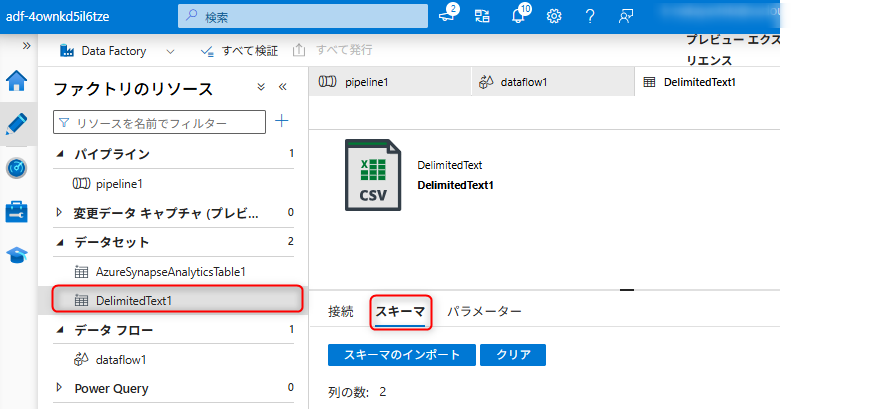
Task: Select the Author pencil icon in sidebar
Action: [17, 124]
